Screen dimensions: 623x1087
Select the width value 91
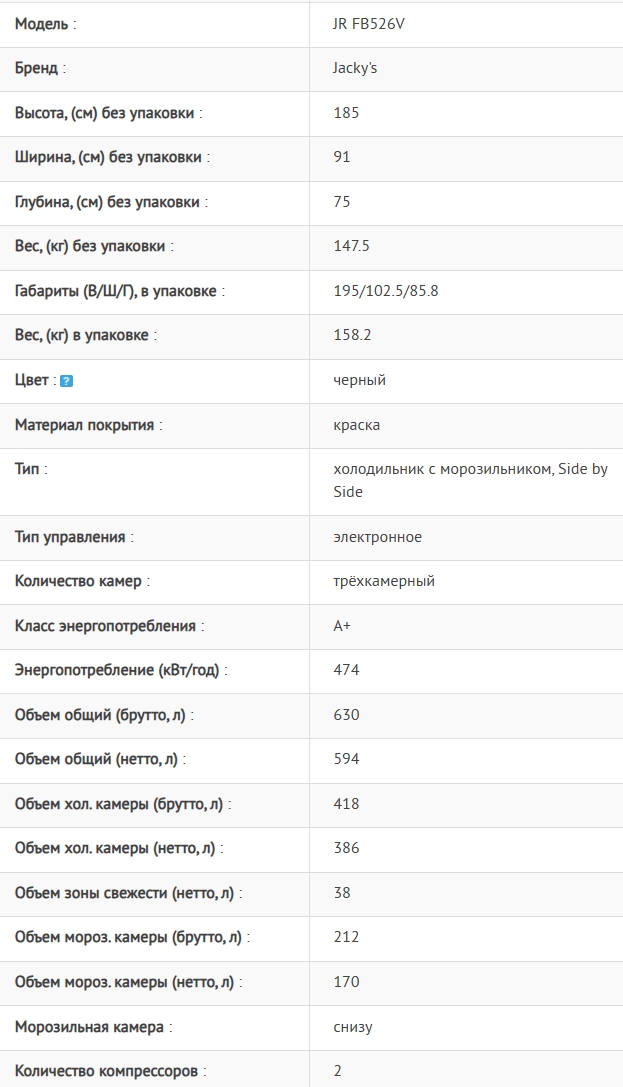[x=342, y=157]
